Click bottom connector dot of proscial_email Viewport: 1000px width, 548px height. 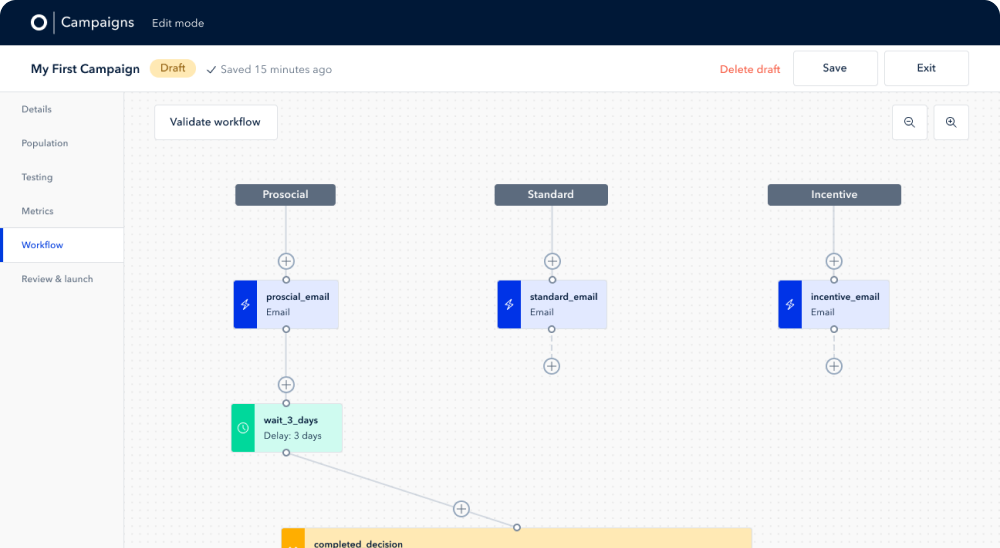[286, 329]
